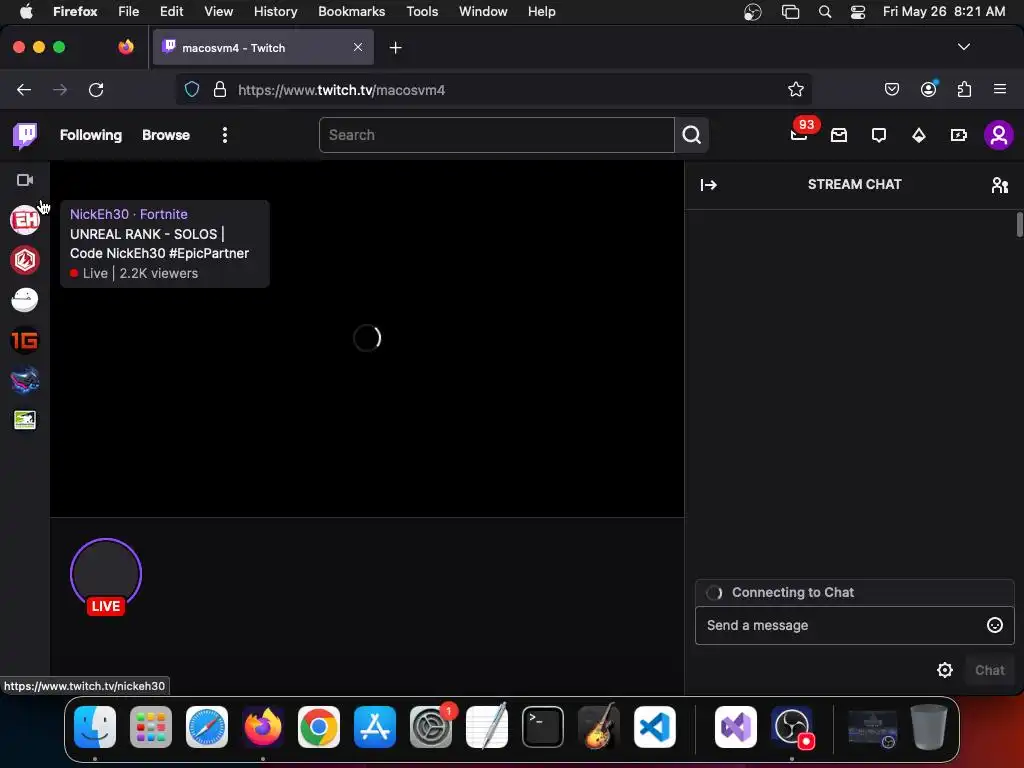Open the Edit menu
Screen dimensions: 1024x768
(172, 12)
